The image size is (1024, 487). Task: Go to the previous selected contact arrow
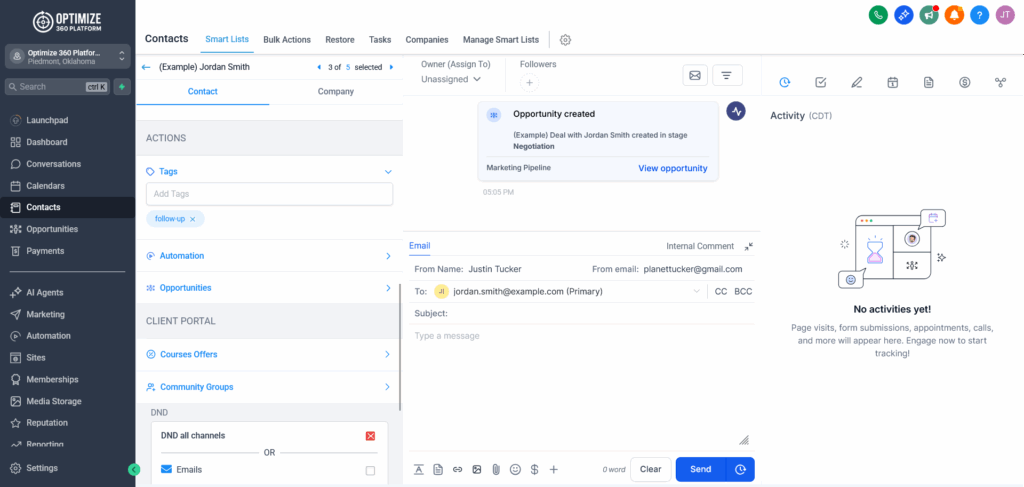point(319,67)
